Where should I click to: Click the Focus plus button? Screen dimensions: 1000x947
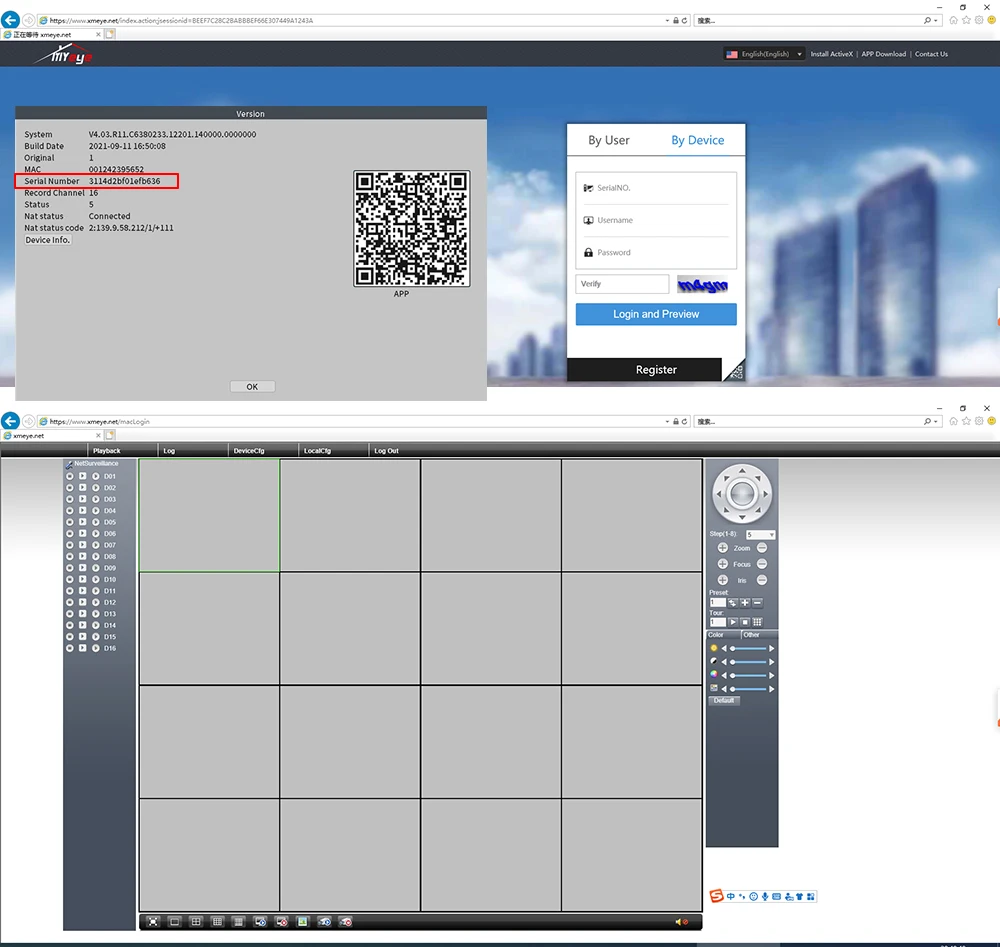[723, 564]
